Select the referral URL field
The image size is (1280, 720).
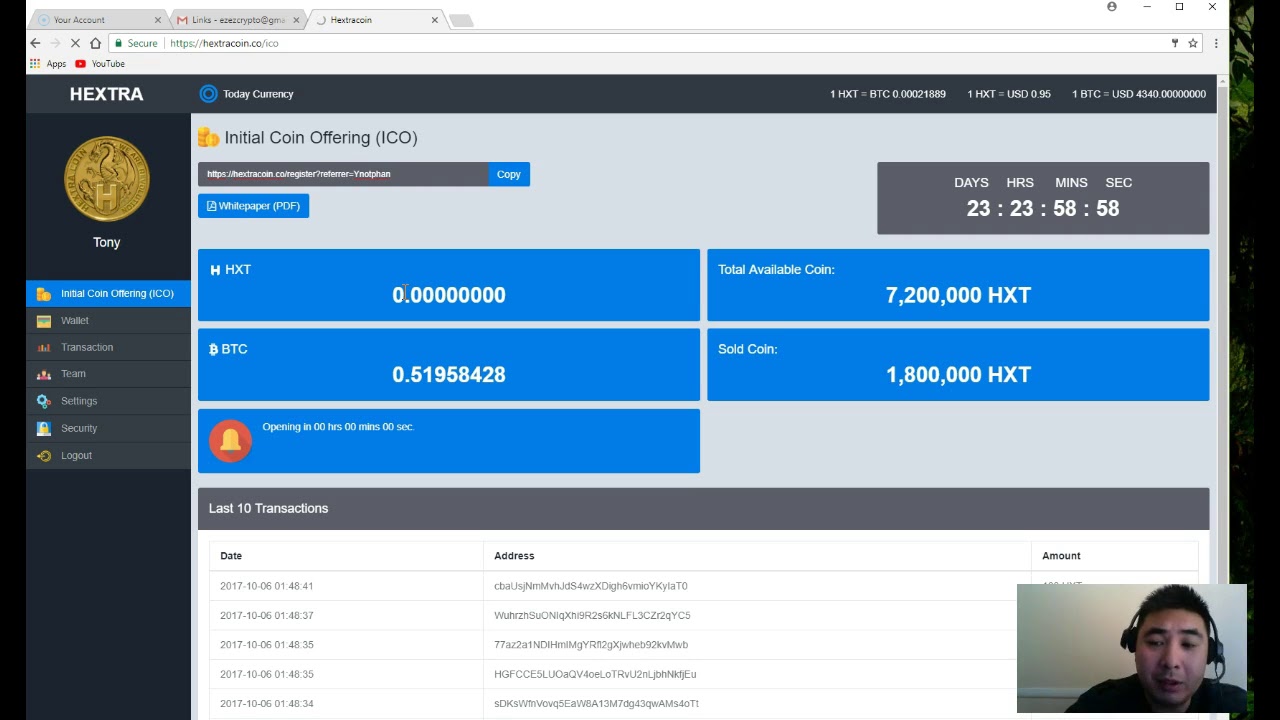tap(343, 174)
